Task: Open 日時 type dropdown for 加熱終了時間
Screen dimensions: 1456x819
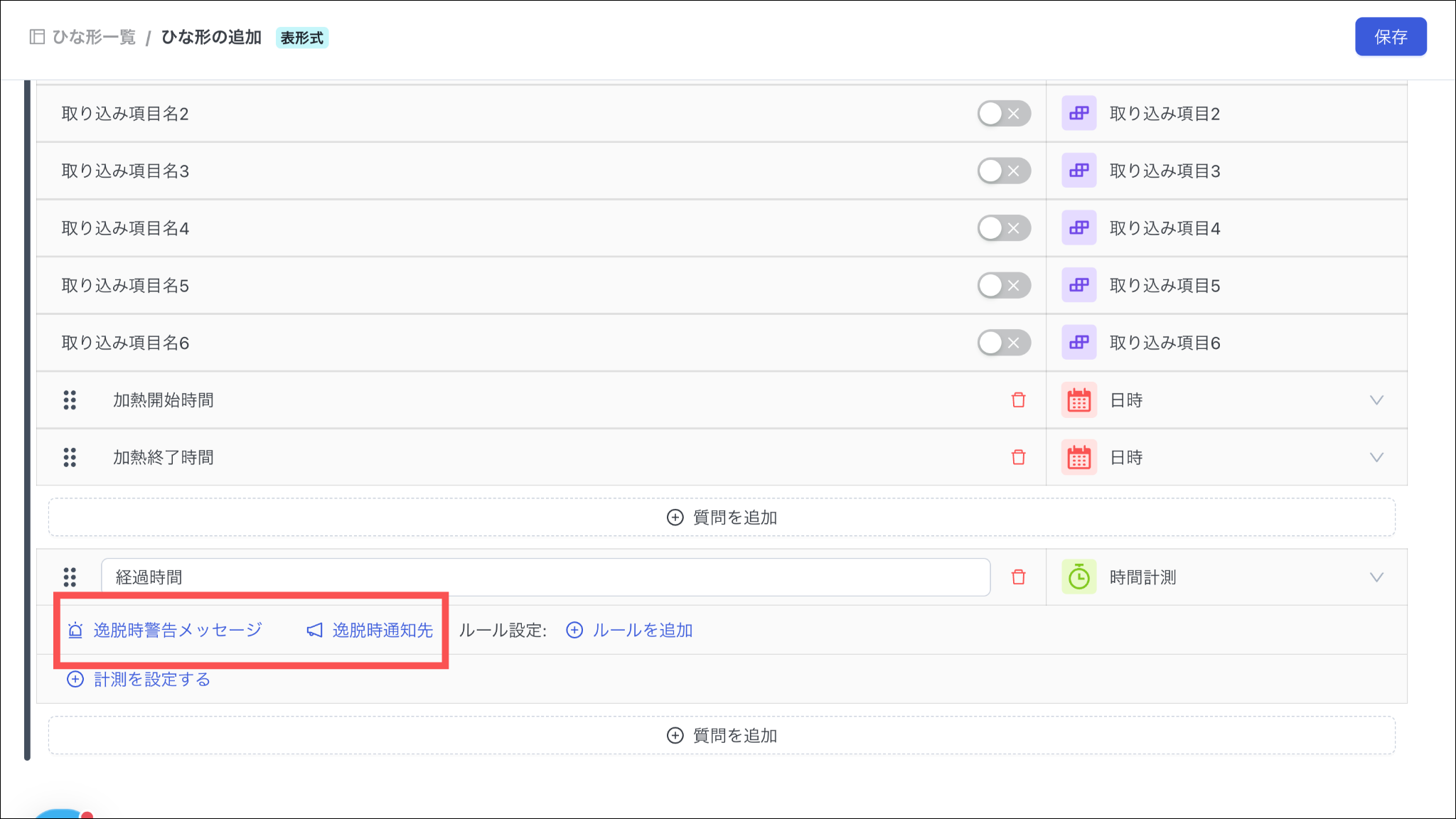Action: [1376, 457]
